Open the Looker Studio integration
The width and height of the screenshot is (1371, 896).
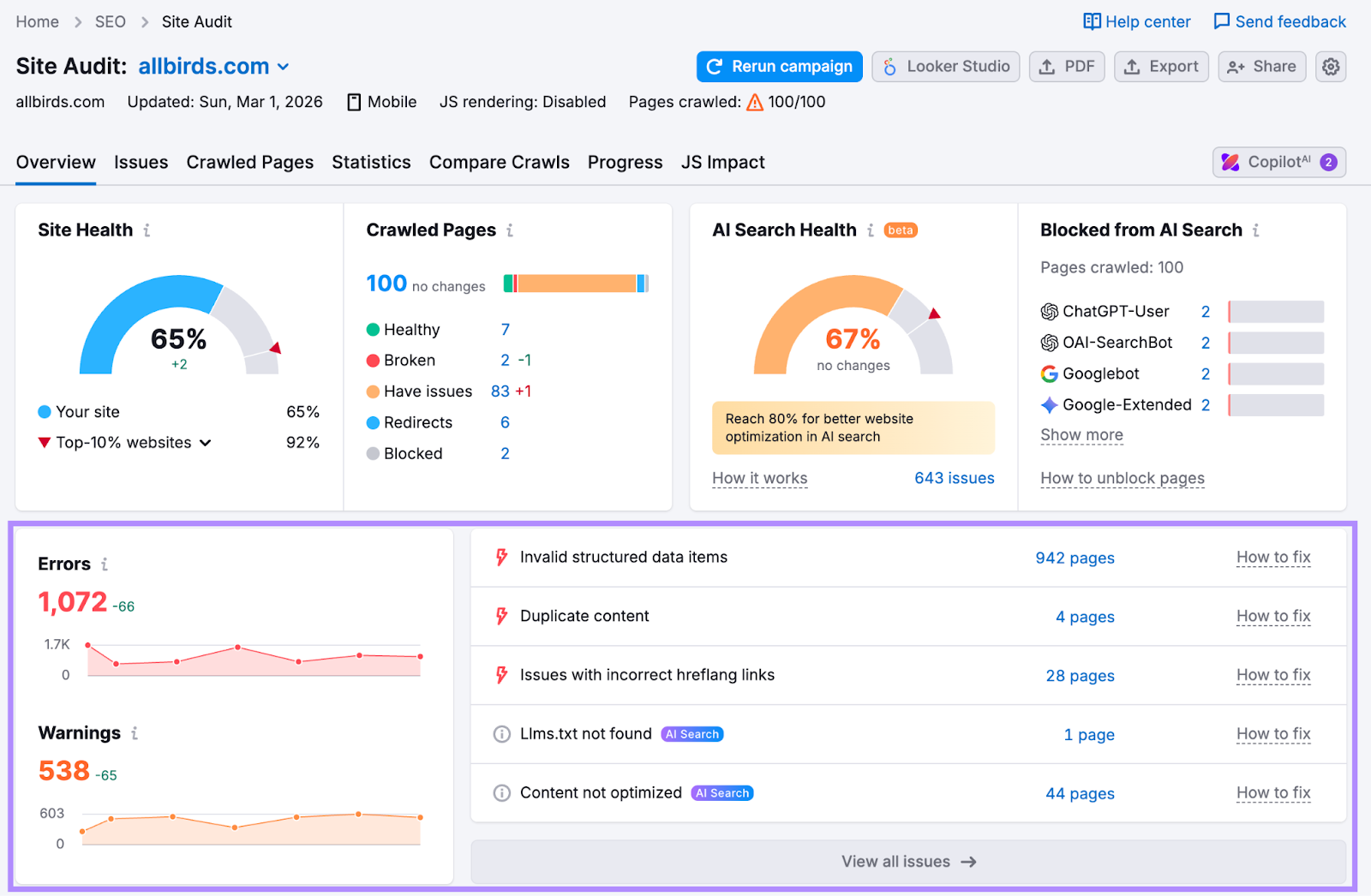[945, 66]
